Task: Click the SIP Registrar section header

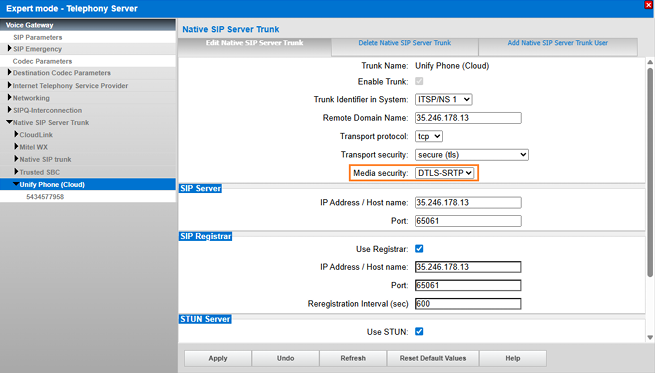Action: tap(206, 236)
